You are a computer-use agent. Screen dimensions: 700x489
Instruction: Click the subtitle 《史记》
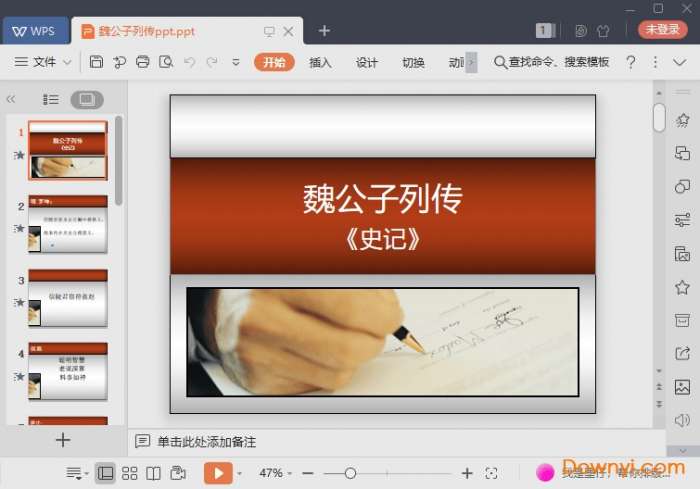tap(383, 239)
